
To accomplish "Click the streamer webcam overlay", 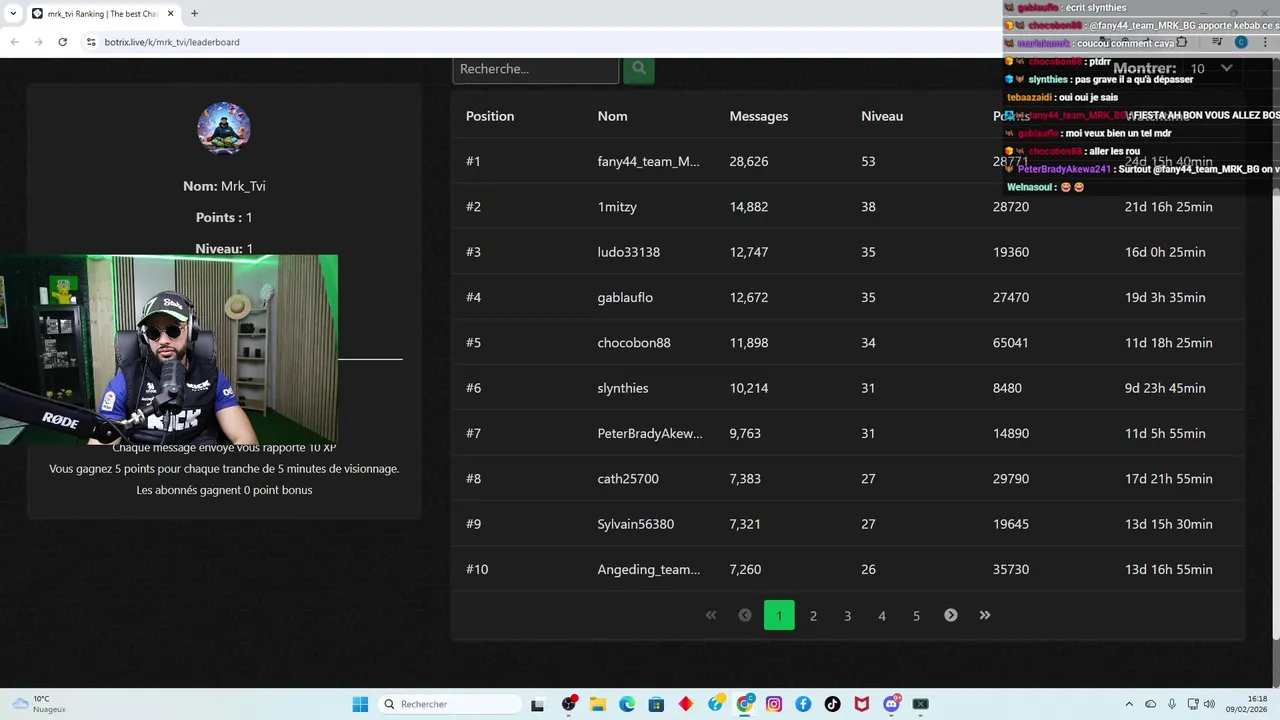I will pyautogui.click(x=169, y=349).
